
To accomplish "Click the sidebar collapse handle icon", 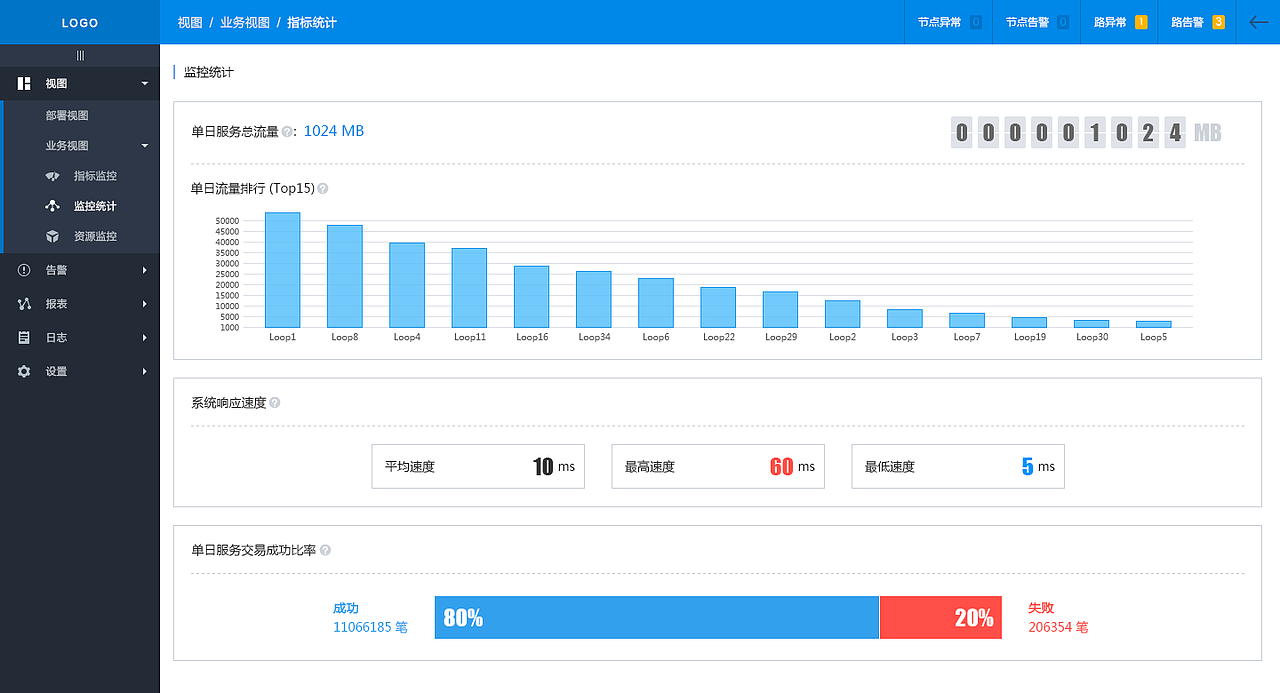I will [80, 55].
